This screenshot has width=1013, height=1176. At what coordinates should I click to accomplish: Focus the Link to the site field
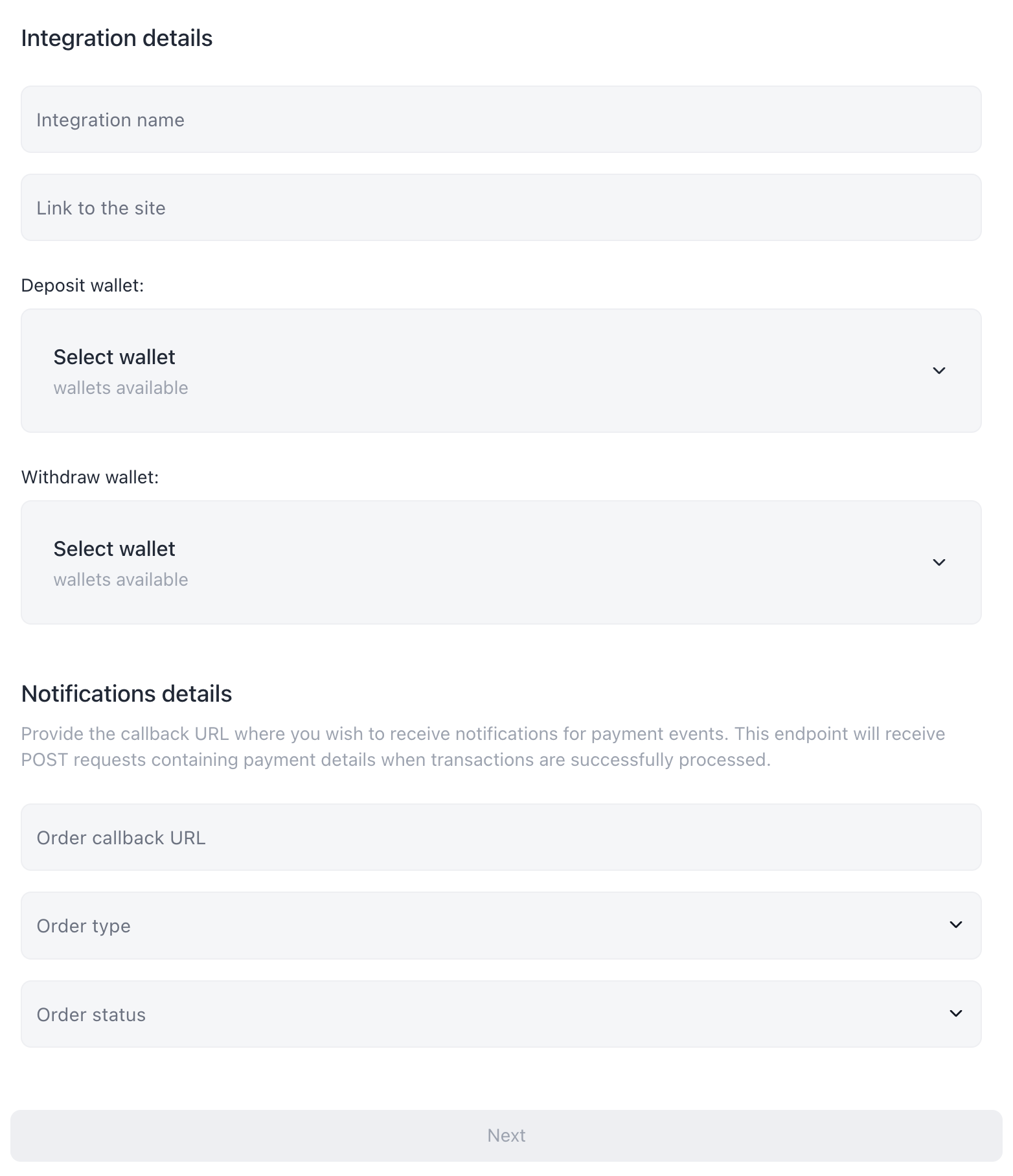pos(501,208)
